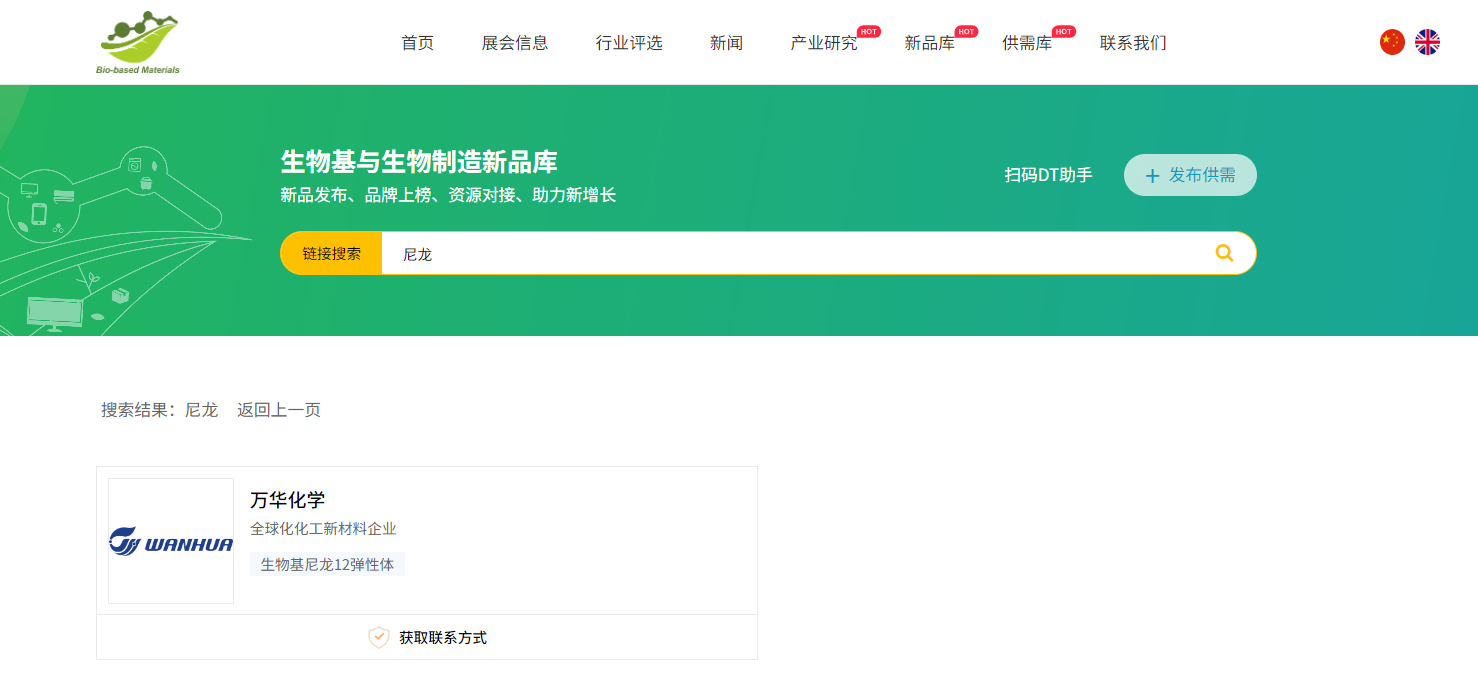The height and width of the screenshot is (684, 1478).
Task: Click the shield icon beside 获取联系方式
Action: coord(379,637)
